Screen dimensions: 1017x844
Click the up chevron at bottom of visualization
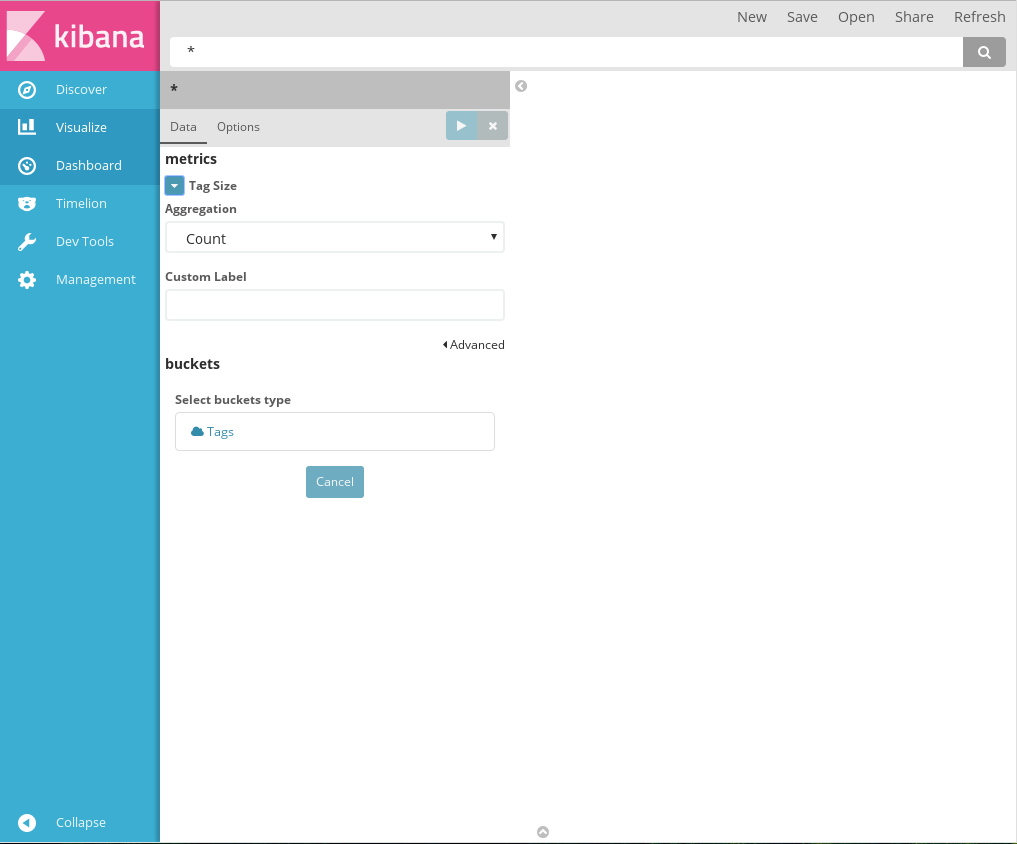(x=543, y=832)
